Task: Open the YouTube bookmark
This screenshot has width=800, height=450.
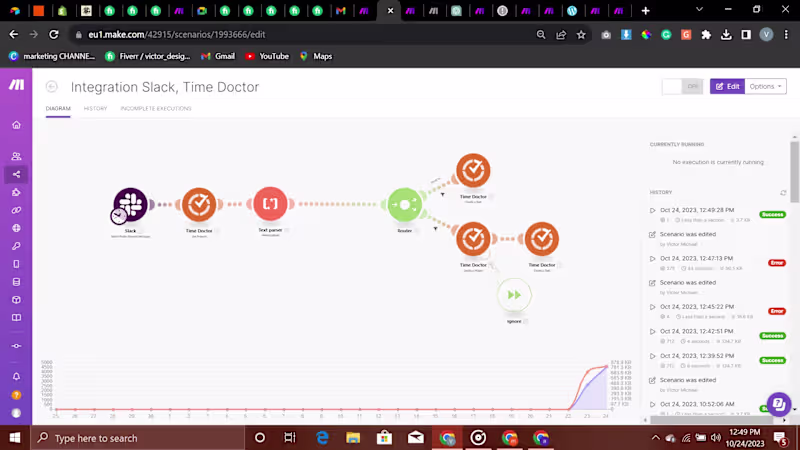Action: point(267,56)
